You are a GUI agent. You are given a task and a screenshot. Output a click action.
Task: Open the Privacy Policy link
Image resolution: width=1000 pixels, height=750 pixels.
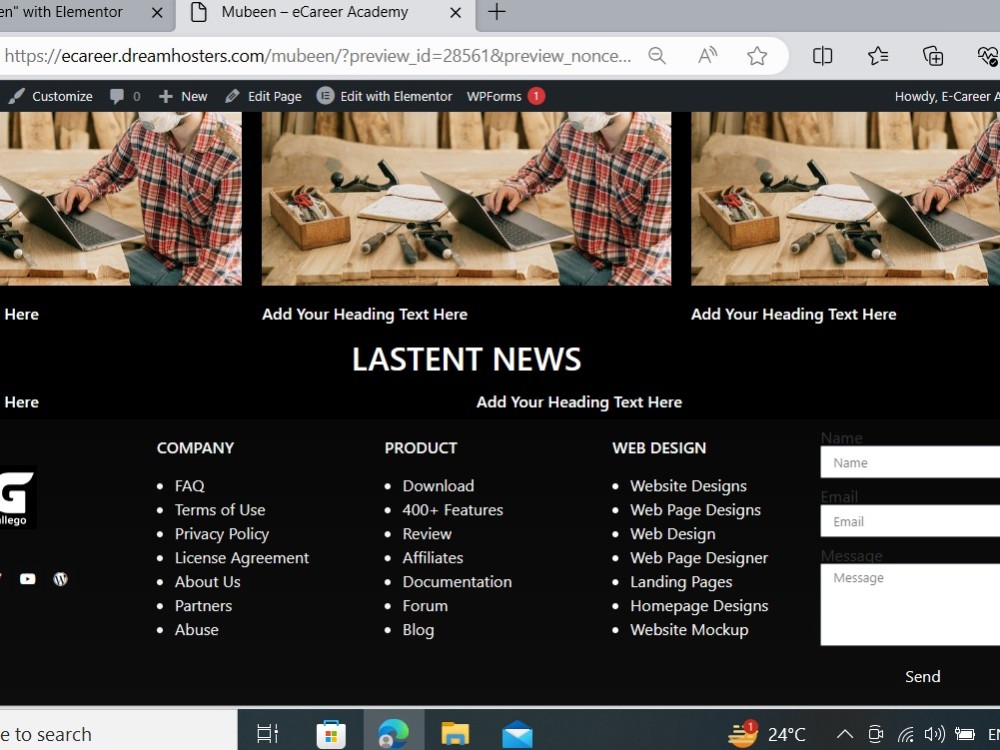point(222,534)
